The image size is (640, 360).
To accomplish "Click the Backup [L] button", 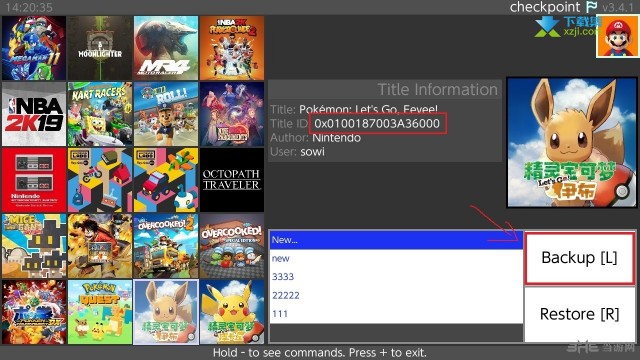I will pos(580,258).
